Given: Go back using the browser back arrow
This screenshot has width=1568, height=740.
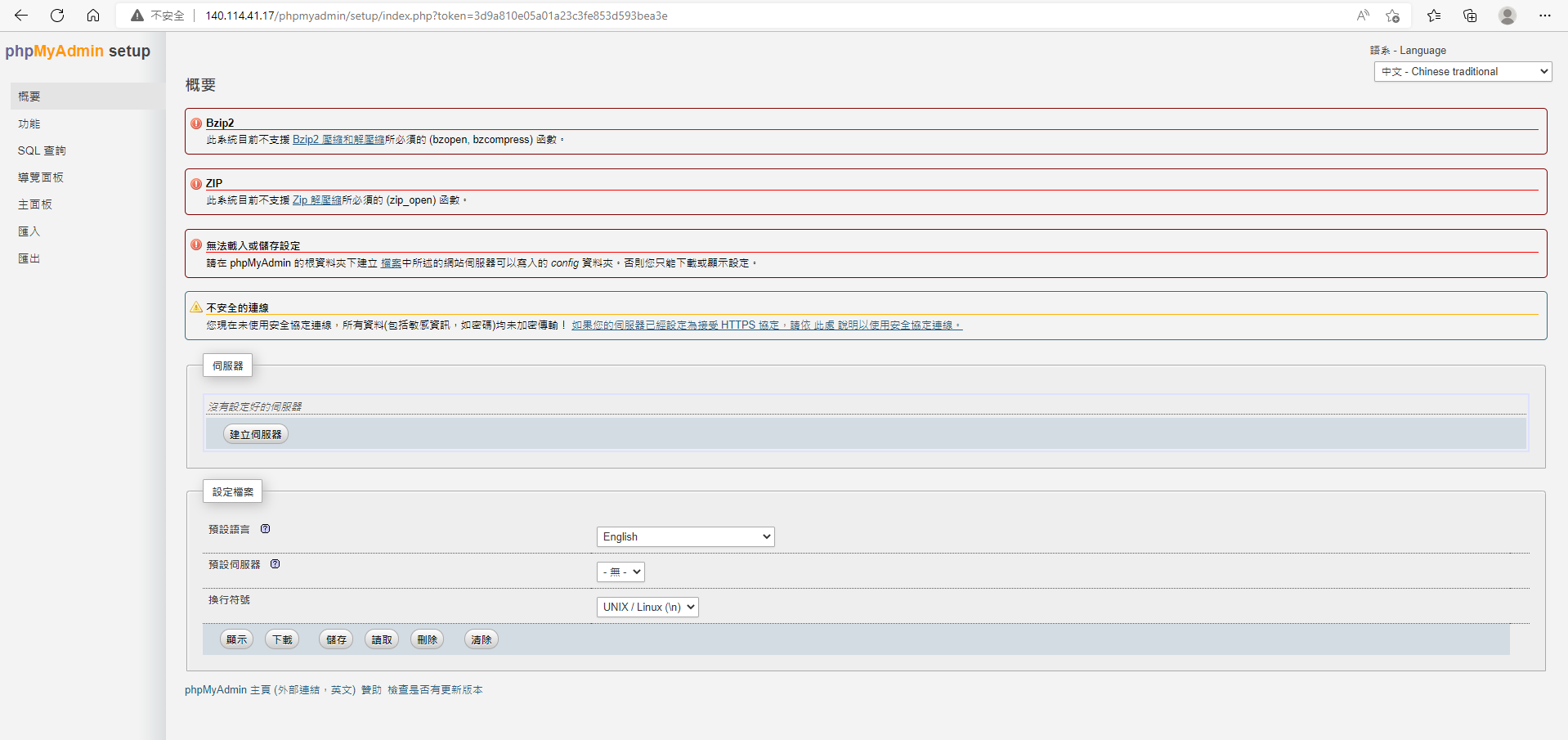Looking at the screenshot, I should pyautogui.click(x=21, y=16).
